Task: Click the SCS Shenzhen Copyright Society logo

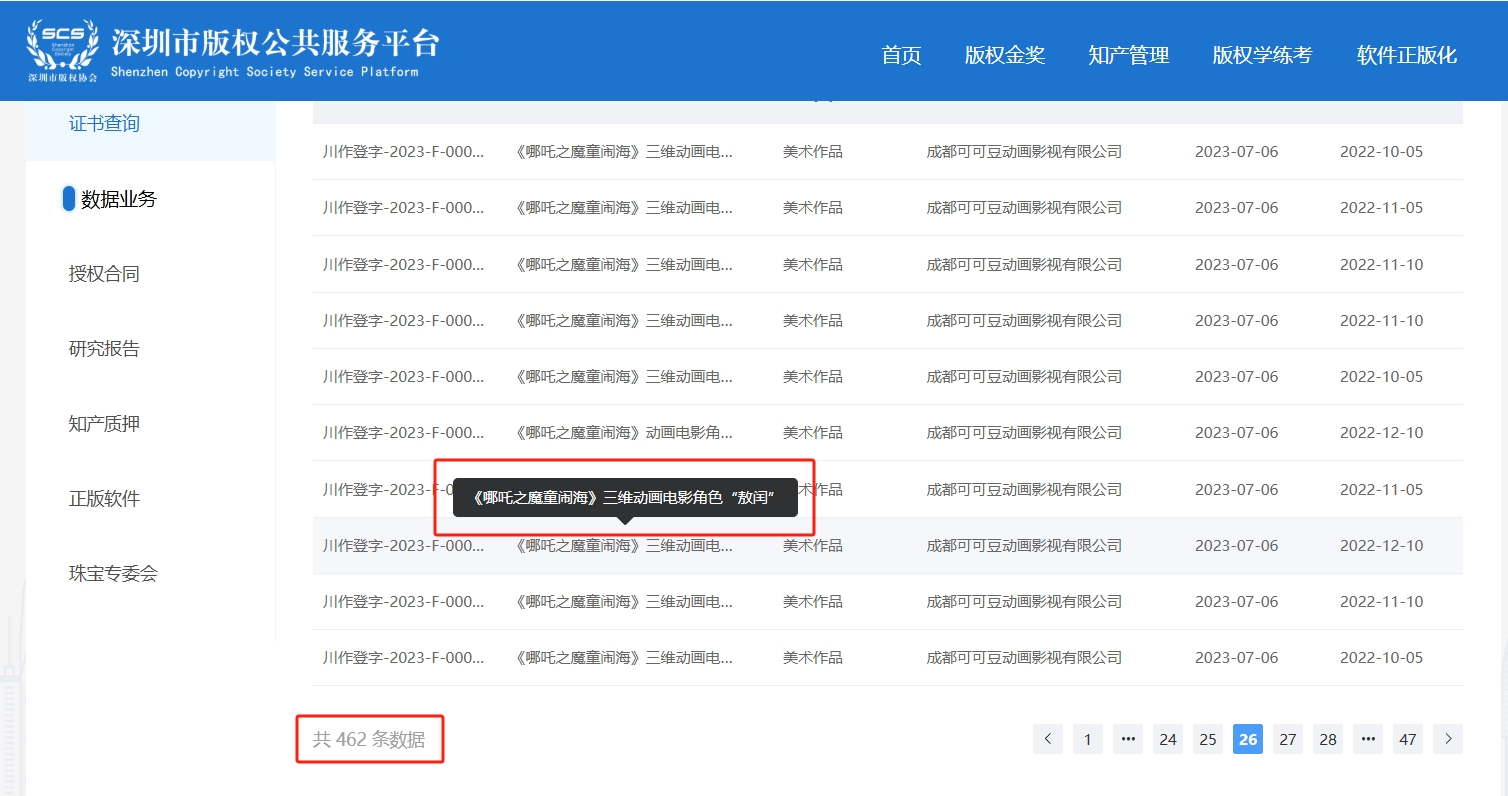Action: pyautogui.click(x=62, y=50)
